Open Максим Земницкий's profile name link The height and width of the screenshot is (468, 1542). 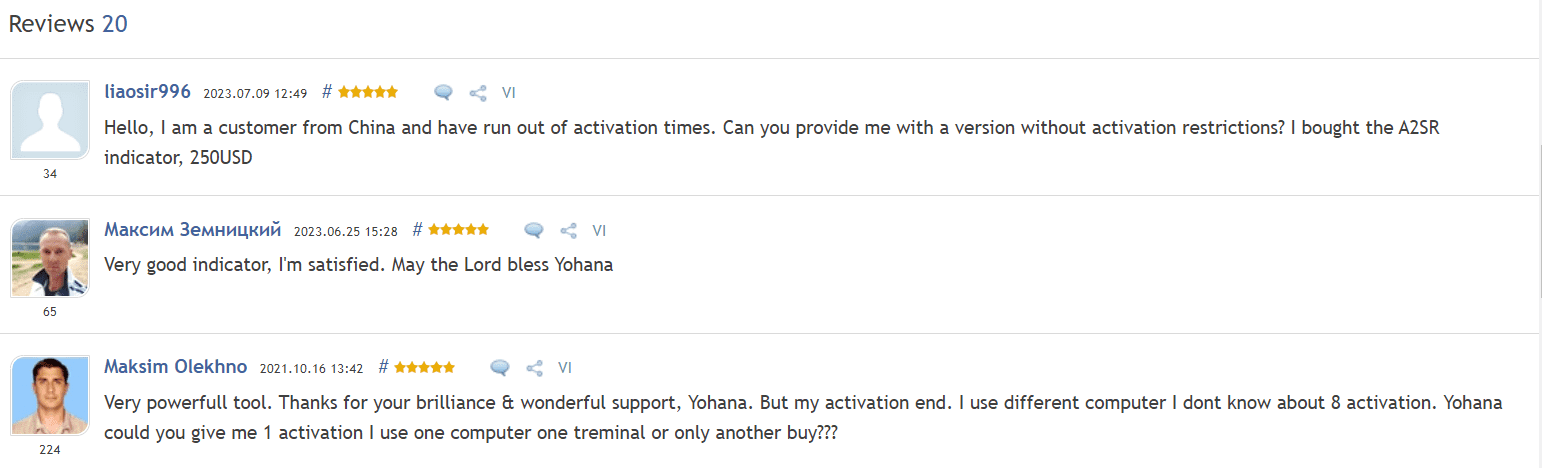pyautogui.click(x=192, y=230)
